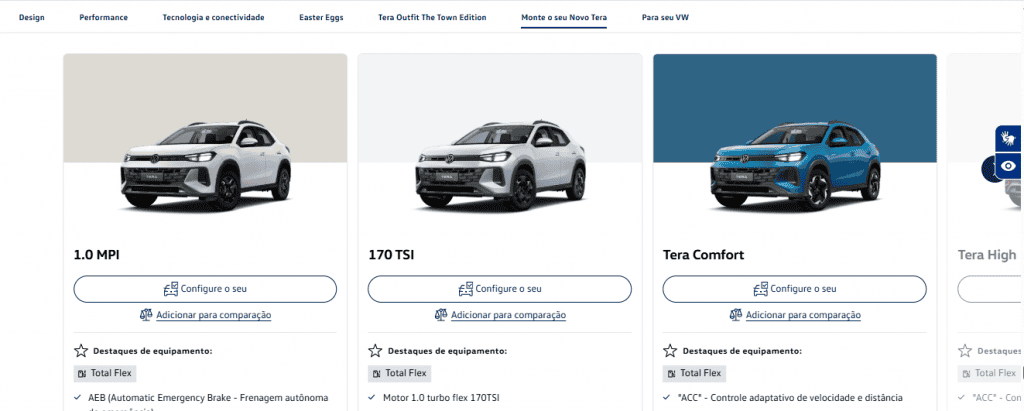Click the scale icon under 1.0 MPI
The width and height of the screenshot is (1024, 411).
(x=147, y=315)
